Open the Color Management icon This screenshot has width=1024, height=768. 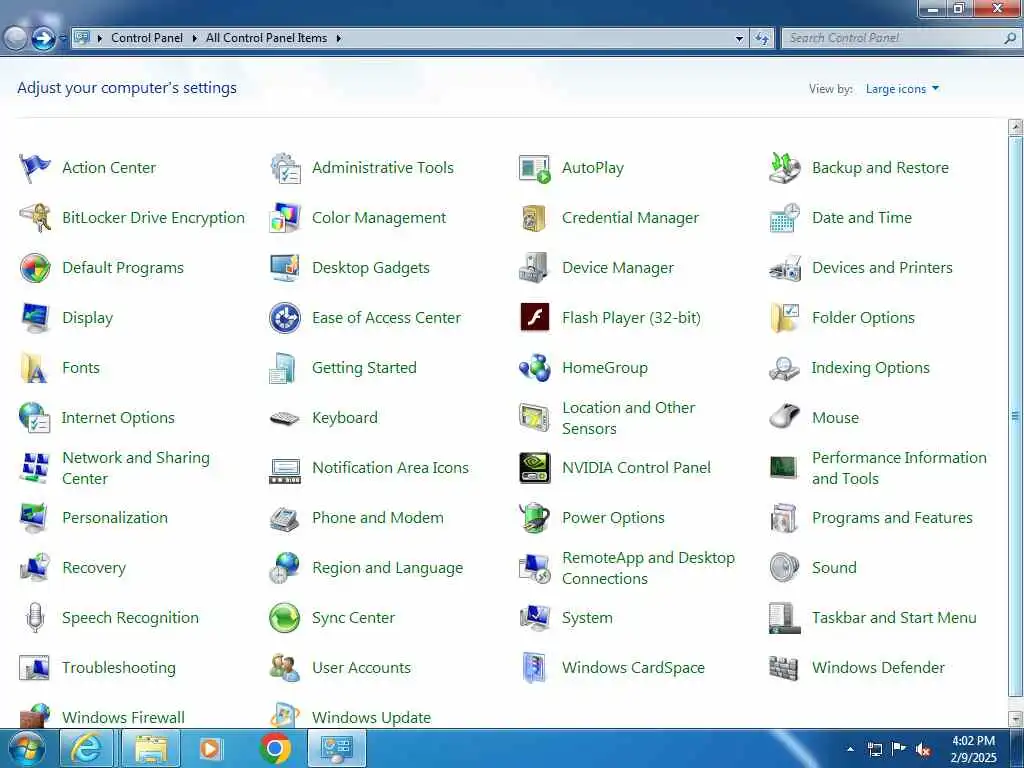pos(285,217)
